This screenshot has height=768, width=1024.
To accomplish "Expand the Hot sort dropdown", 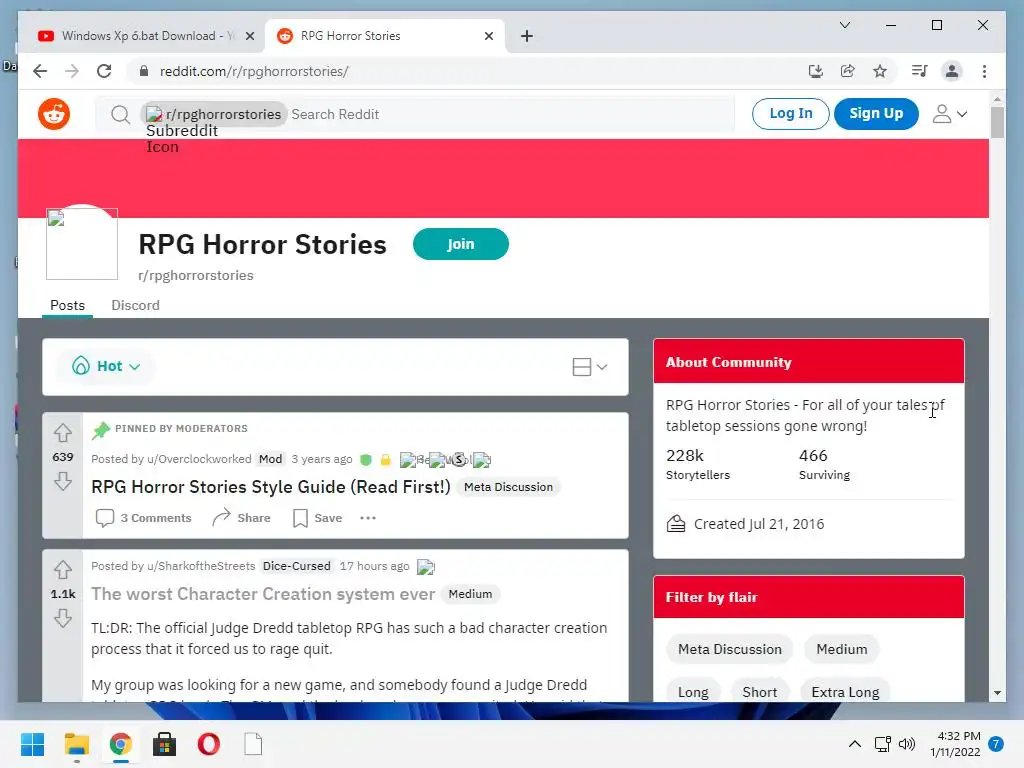I will click(106, 366).
